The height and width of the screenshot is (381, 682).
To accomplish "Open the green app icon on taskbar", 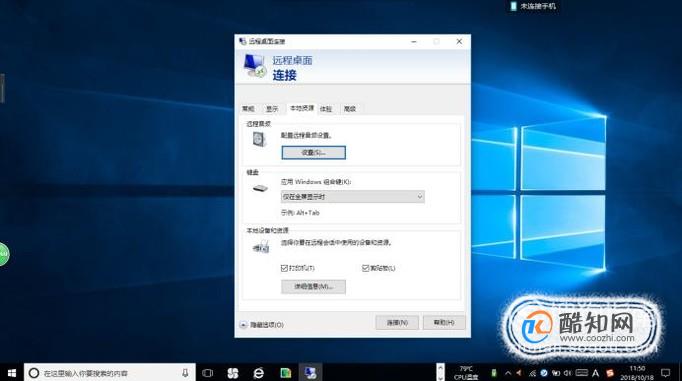I will pos(285,373).
